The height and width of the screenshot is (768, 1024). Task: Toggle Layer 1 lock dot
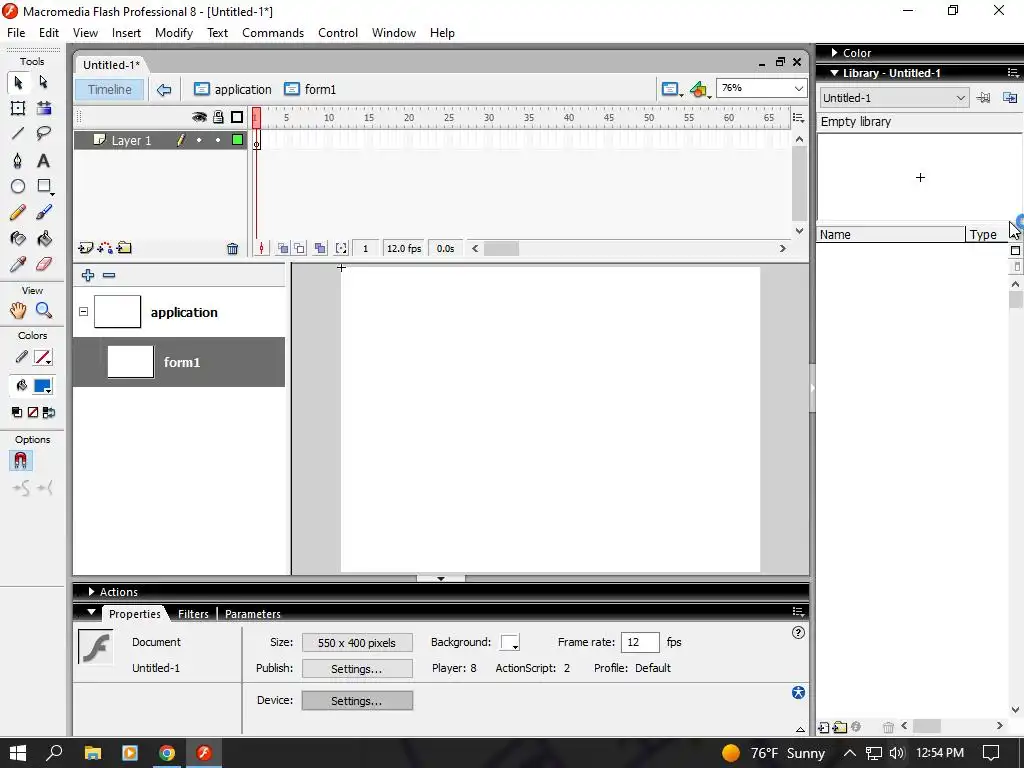click(218, 140)
